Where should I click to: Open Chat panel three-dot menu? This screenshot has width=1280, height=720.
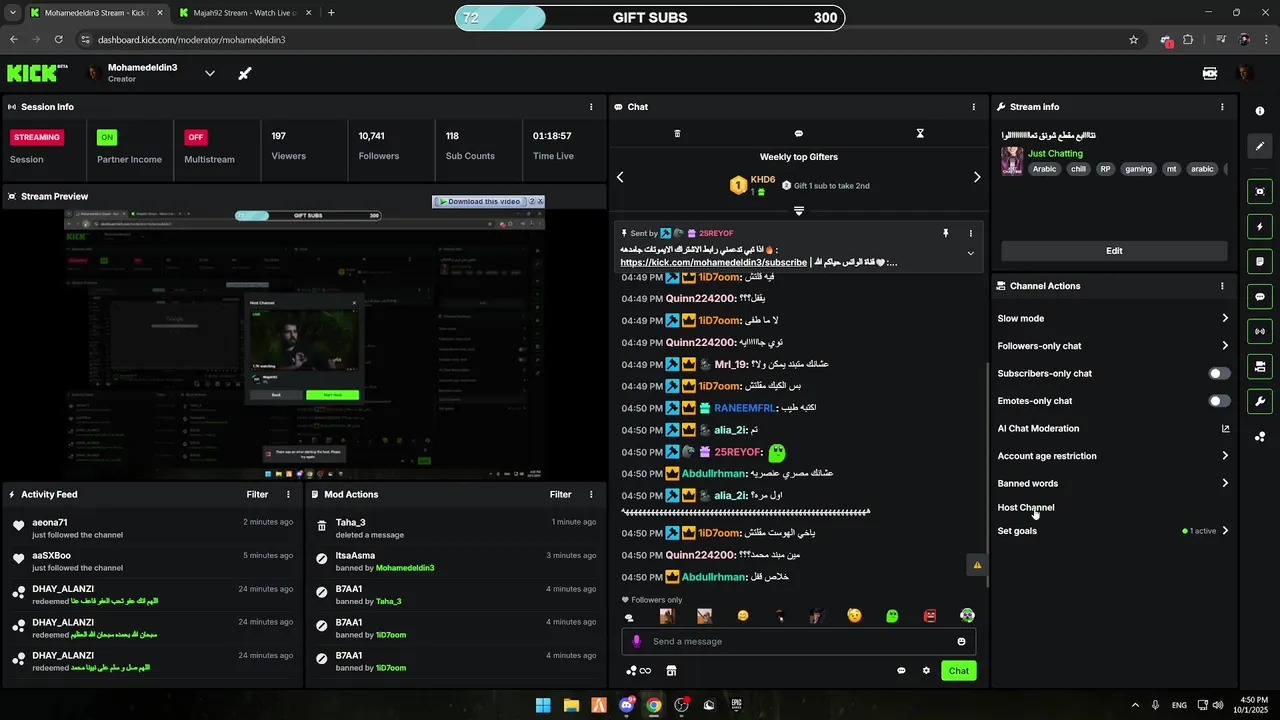click(x=974, y=107)
